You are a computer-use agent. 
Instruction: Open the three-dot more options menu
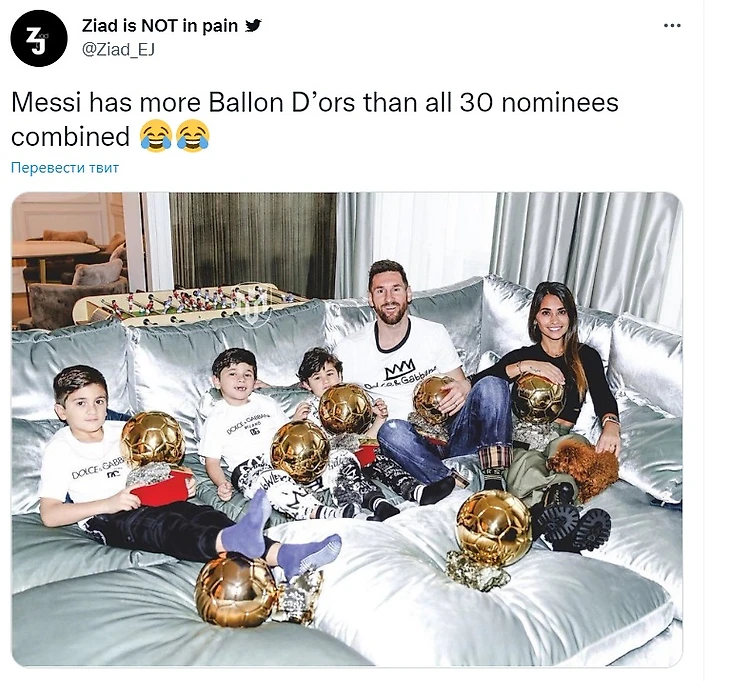672,26
